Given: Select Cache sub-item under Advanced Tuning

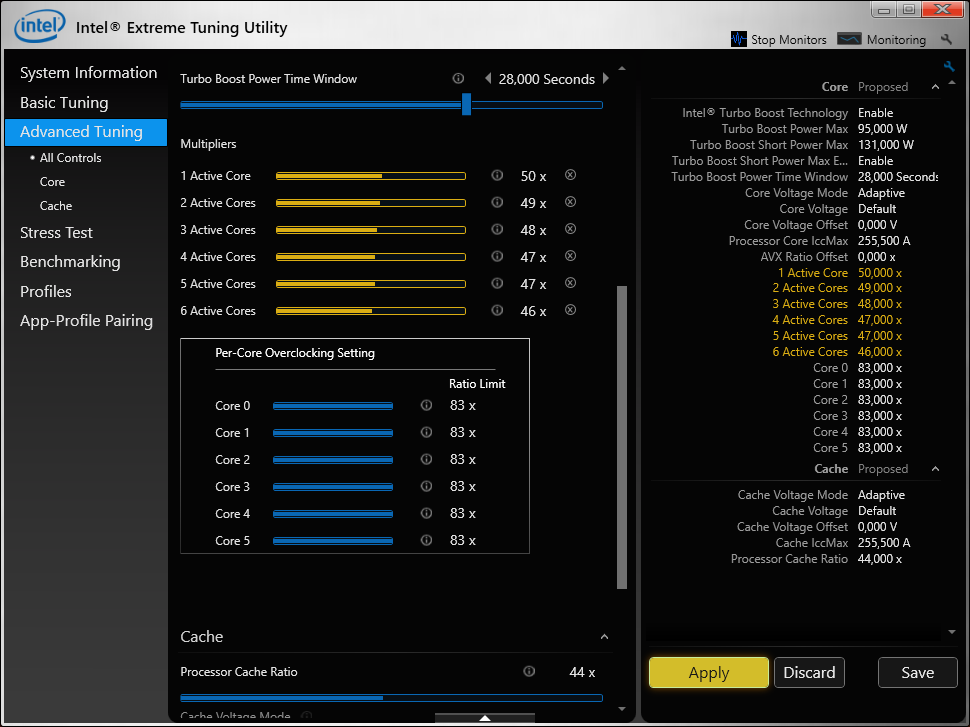Looking at the screenshot, I should click(x=56, y=206).
